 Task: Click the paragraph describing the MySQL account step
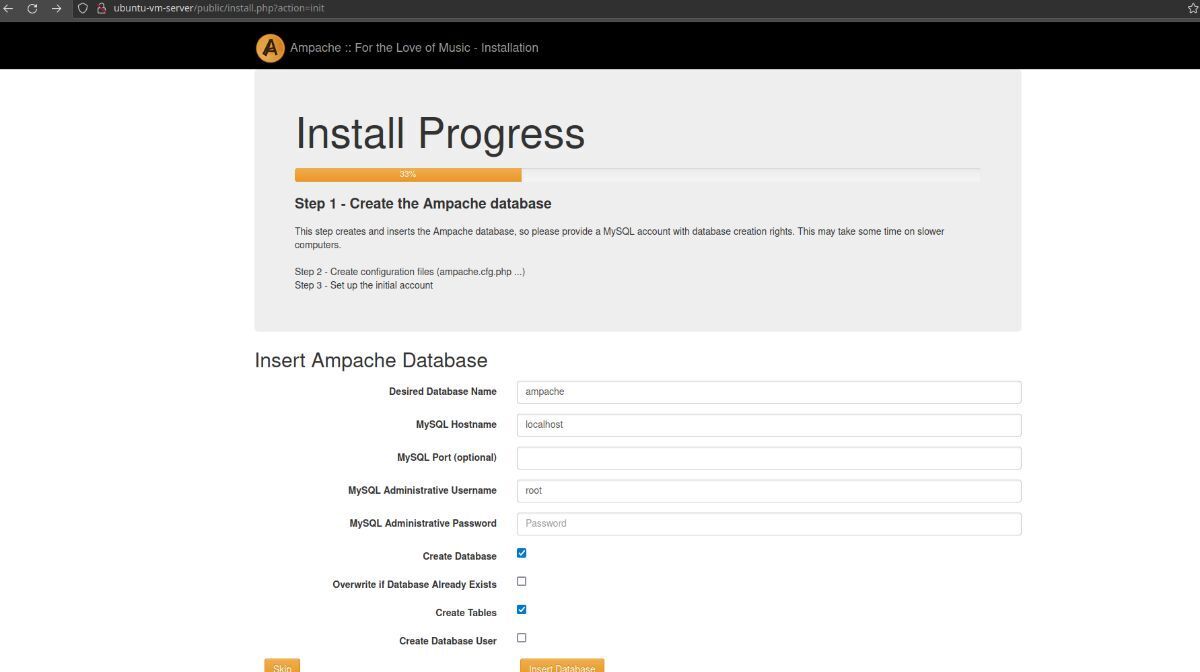(620, 238)
